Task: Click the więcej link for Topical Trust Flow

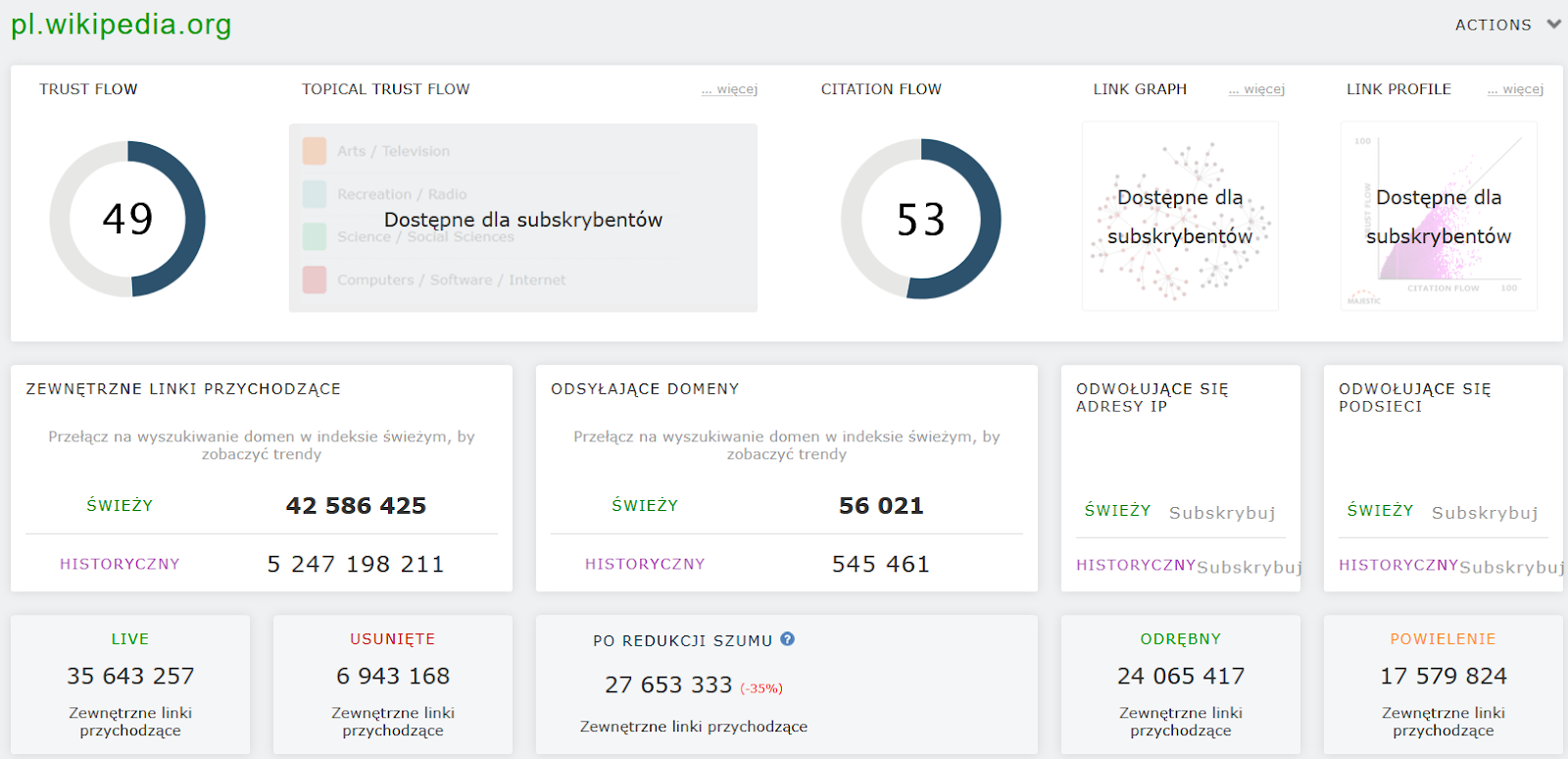Action: (x=729, y=89)
